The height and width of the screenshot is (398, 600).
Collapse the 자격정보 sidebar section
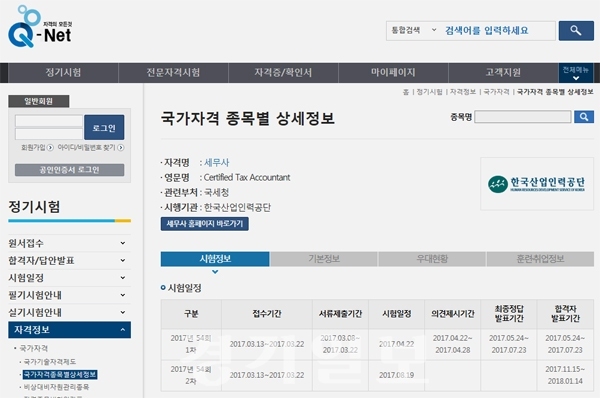pos(69,330)
